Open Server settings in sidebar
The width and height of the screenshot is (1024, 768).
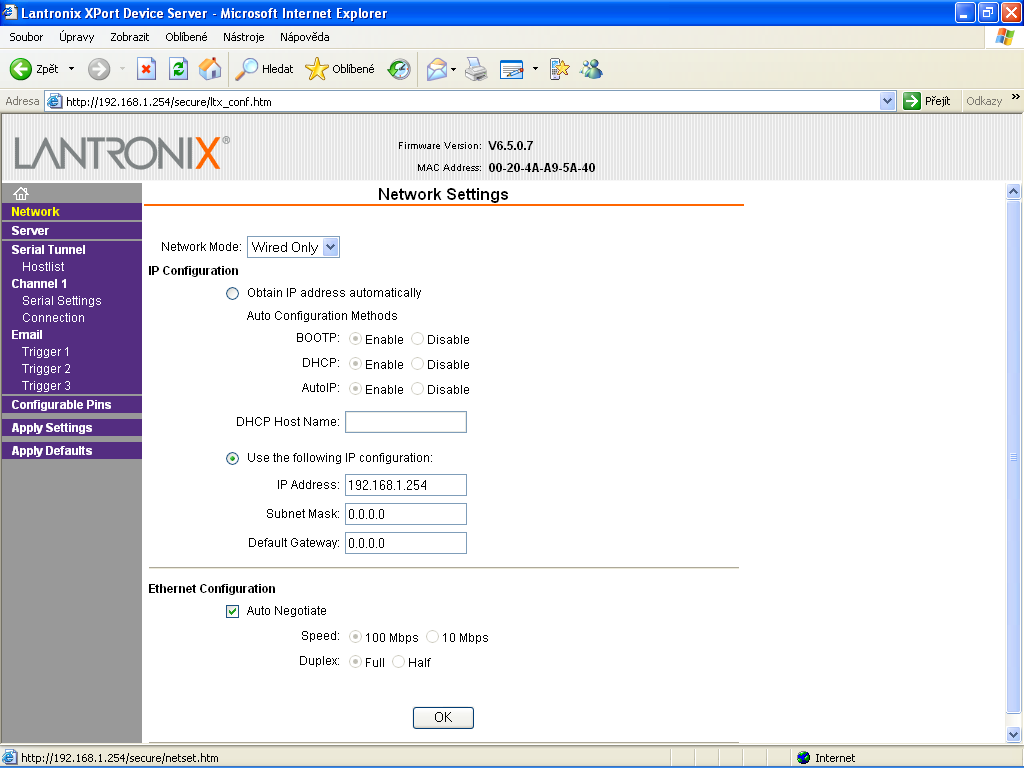30,231
